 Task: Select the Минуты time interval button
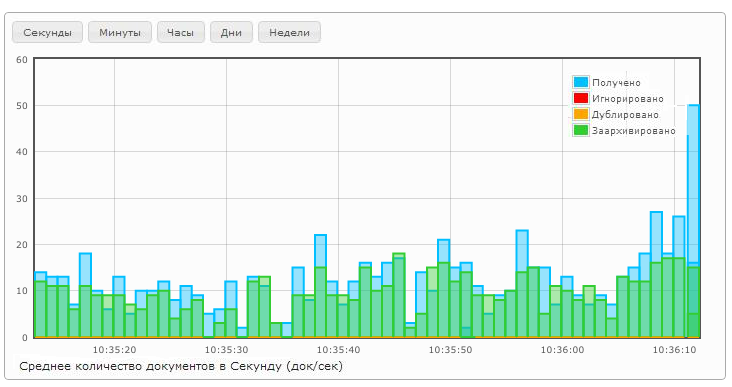pyautogui.click(x=120, y=33)
